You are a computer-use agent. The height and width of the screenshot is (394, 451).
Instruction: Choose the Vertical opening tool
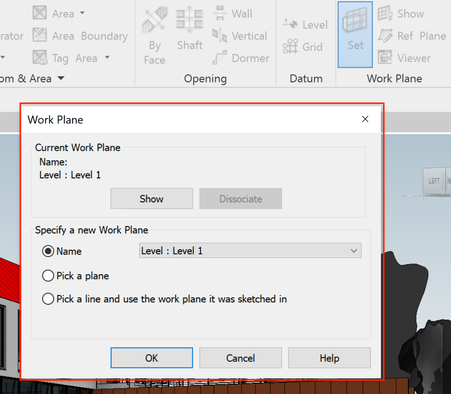pyautogui.click(x=240, y=36)
